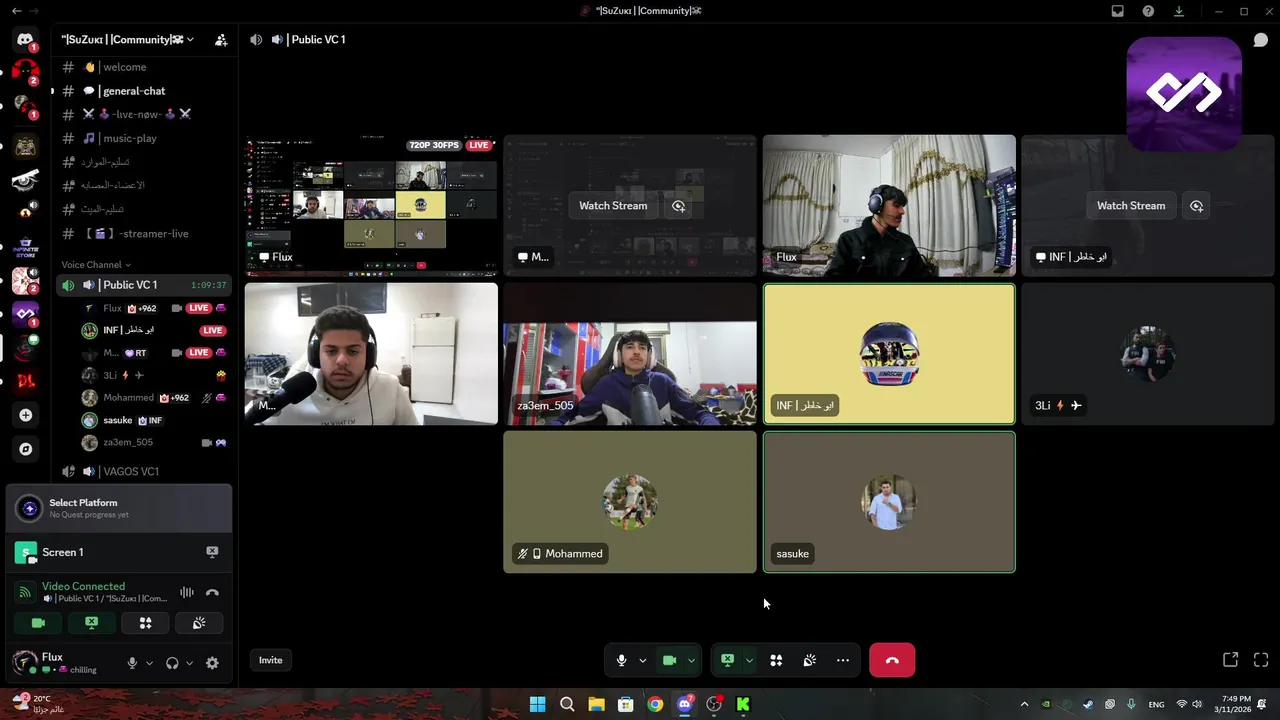Open user settings gear icon
The width and height of the screenshot is (1280, 720).
212,663
